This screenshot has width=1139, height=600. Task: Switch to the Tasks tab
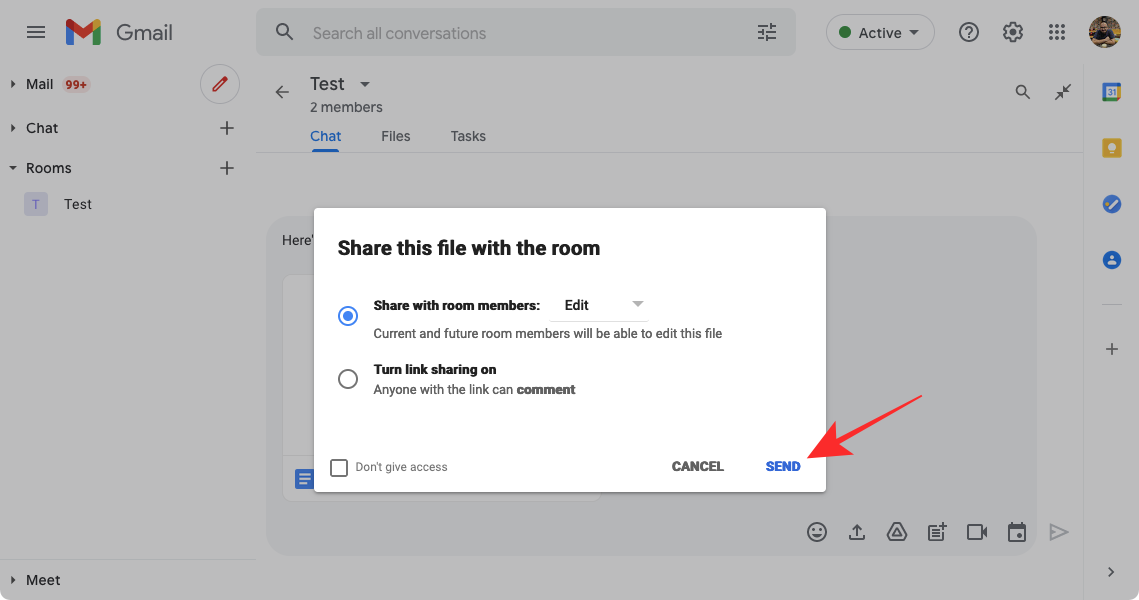coord(468,136)
